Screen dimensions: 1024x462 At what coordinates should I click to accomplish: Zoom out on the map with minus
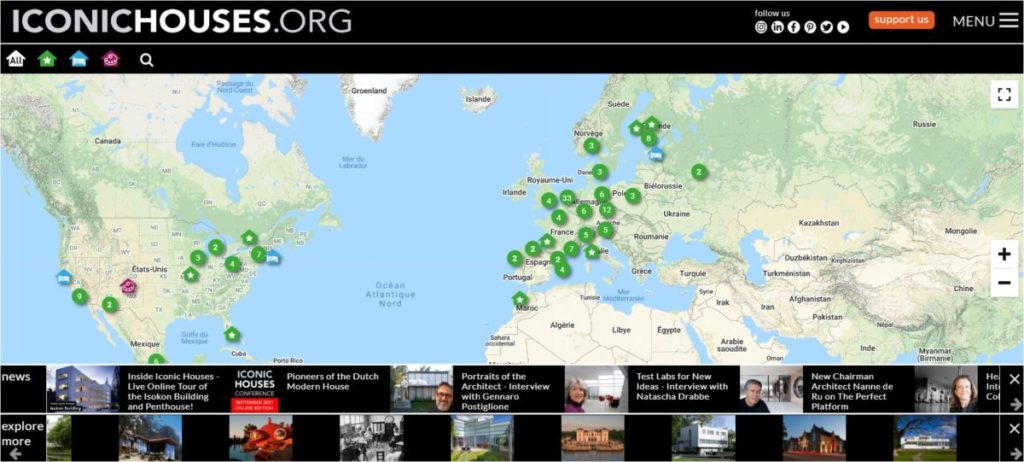pos(1004,283)
